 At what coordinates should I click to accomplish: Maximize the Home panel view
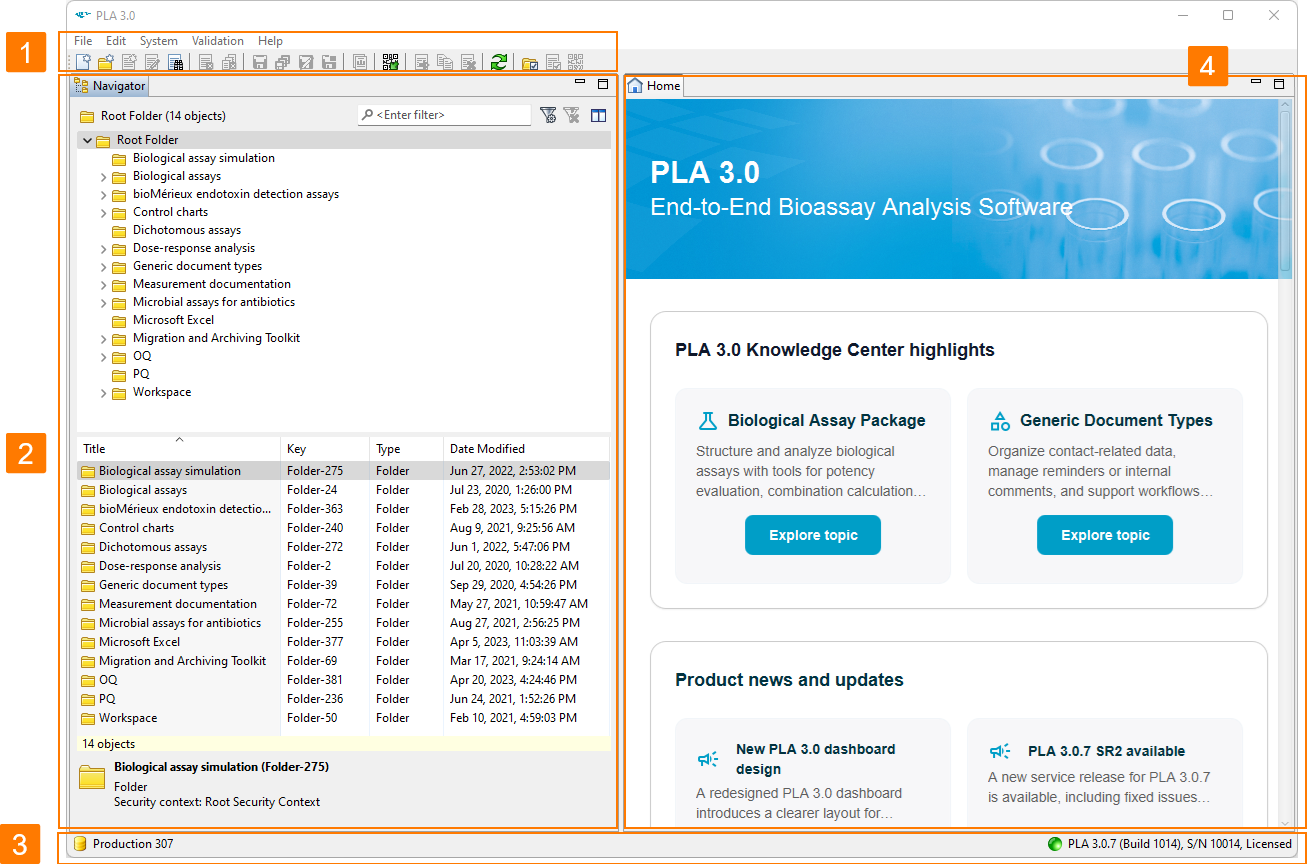[x=1279, y=84]
